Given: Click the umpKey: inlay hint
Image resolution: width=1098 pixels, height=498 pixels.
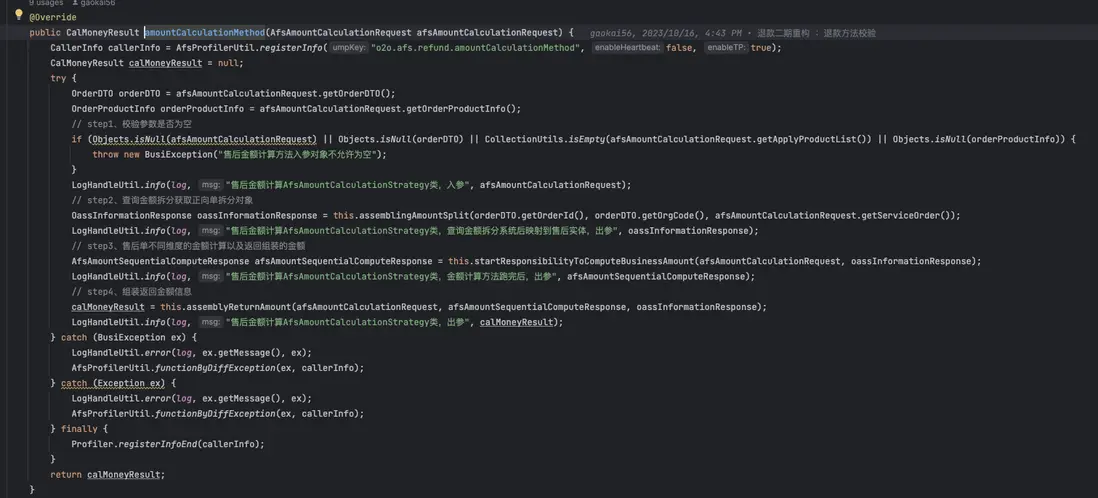Looking at the screenshot, I should (x=349, y=48).
